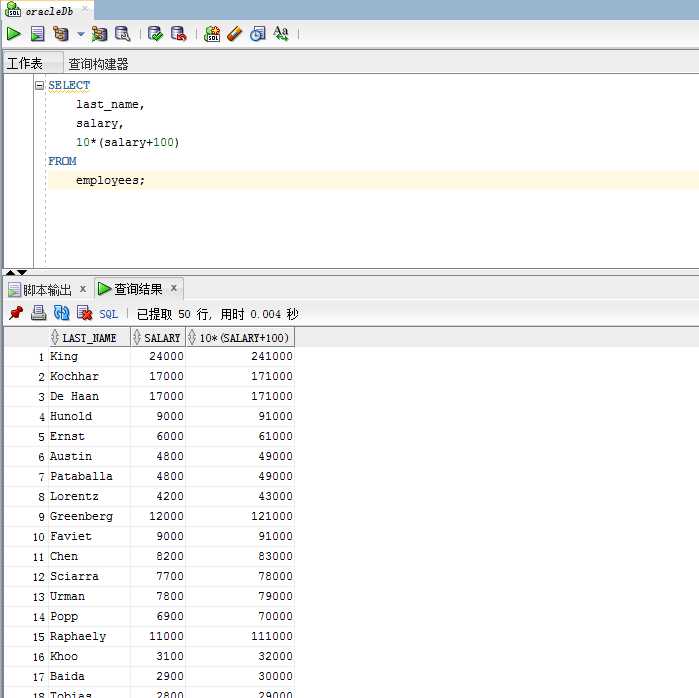The width and height of the screenshot is (699, 698).
Task: Select the oracleDb worksheet tab
Action: (48, 11)
